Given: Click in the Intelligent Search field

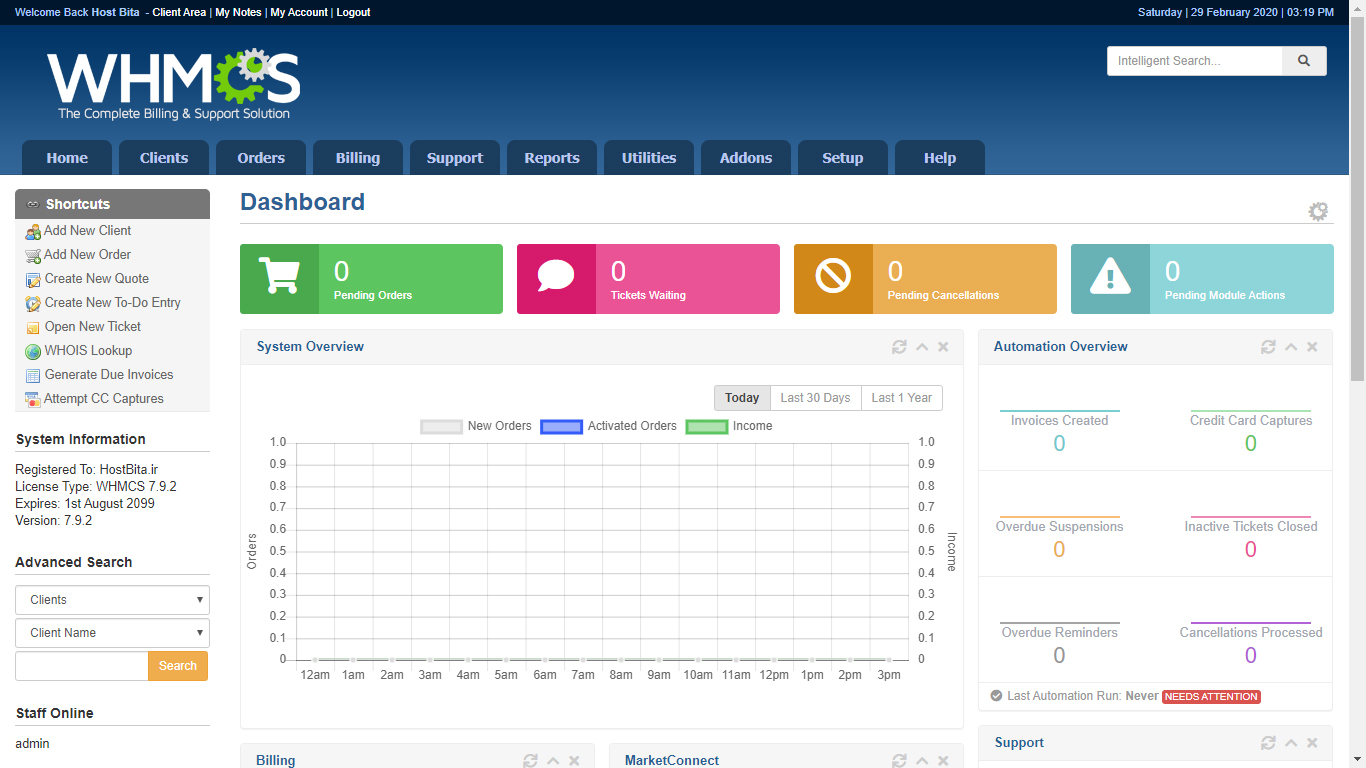Looking at the screenshot, I should tap(1195, 61).
